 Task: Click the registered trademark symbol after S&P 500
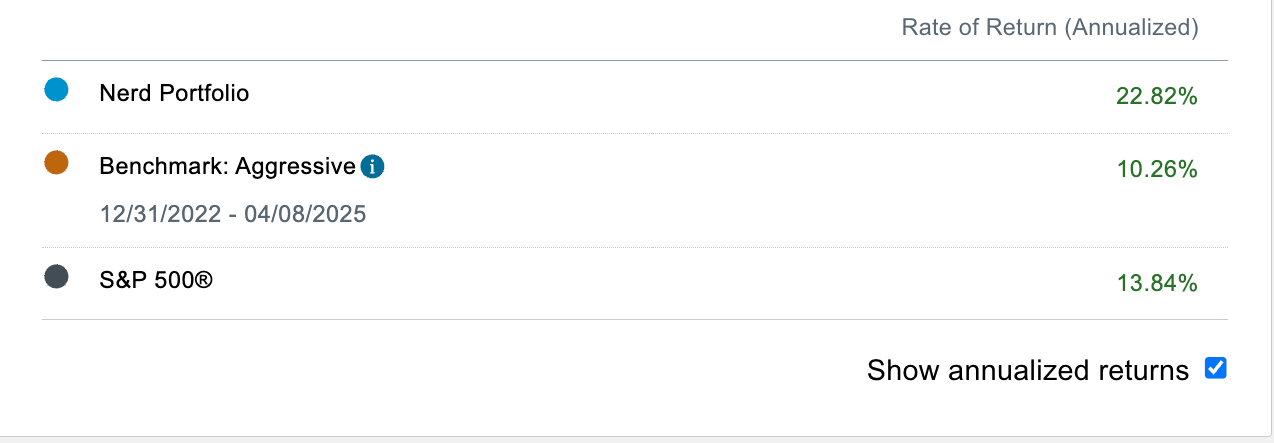coord(204,280)
